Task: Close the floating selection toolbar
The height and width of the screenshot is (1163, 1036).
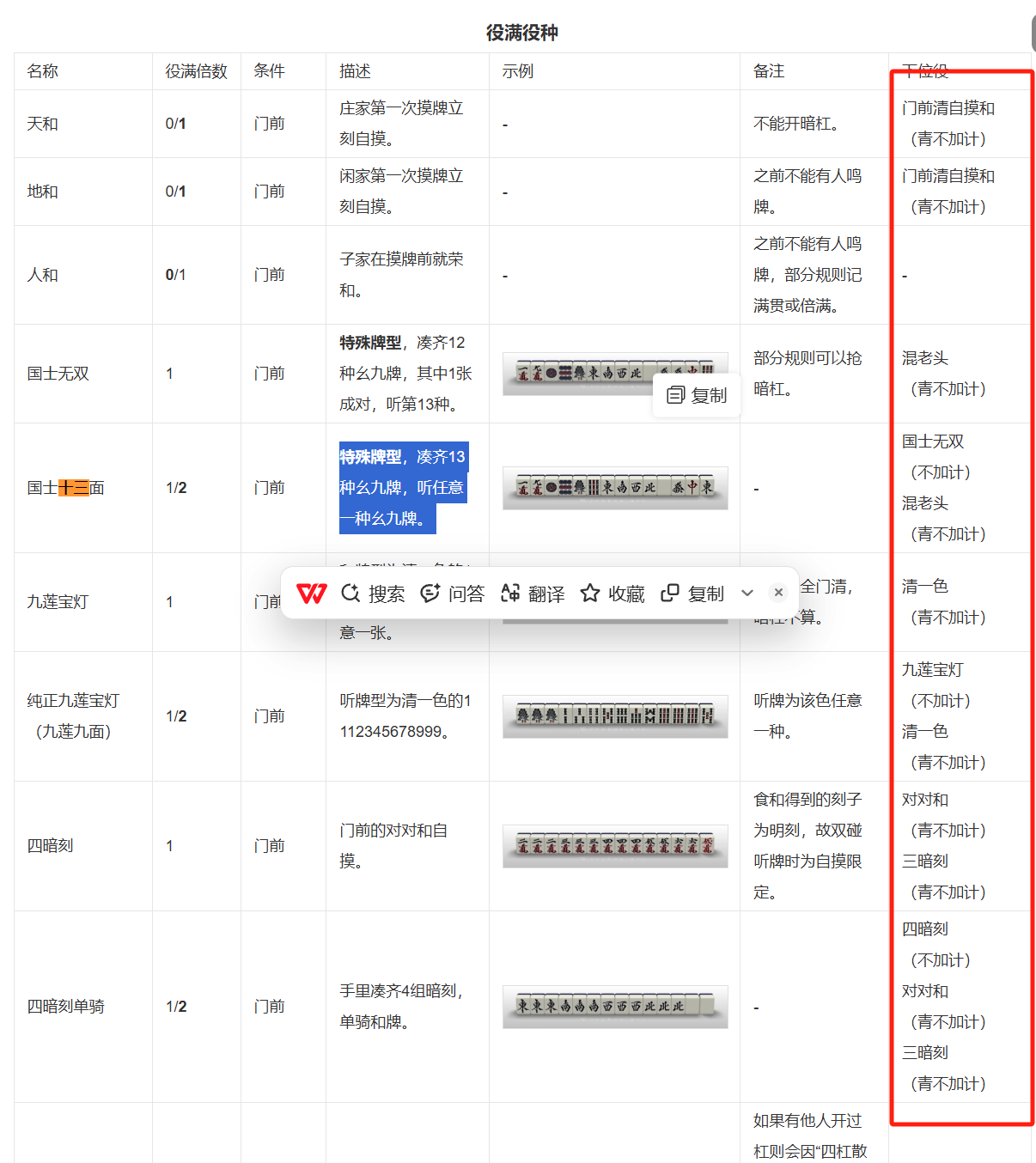Action: [778, 593]
